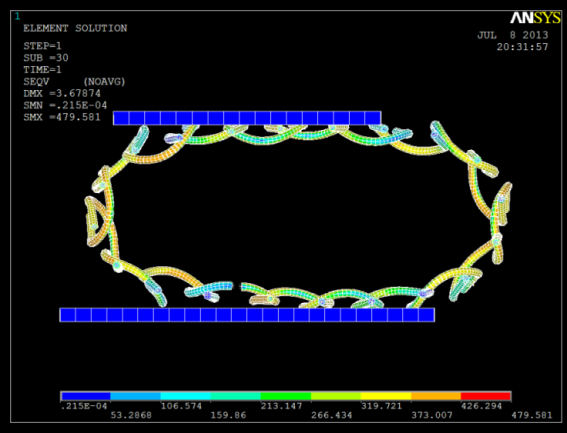Image resolution: width=567 pixels, height=433 pixels.
Task: Click the upper blue rigid plate
Action: tap(247, 118)
